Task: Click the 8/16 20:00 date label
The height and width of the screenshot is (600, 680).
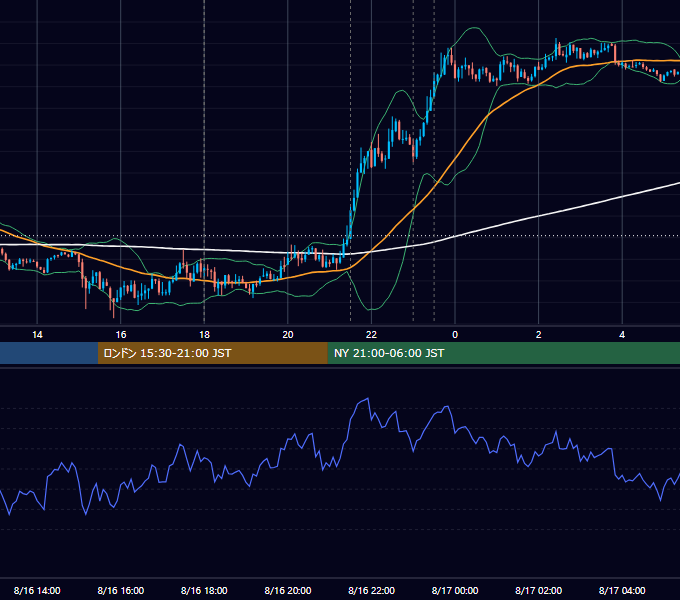Action: click(x=288, y=590)
